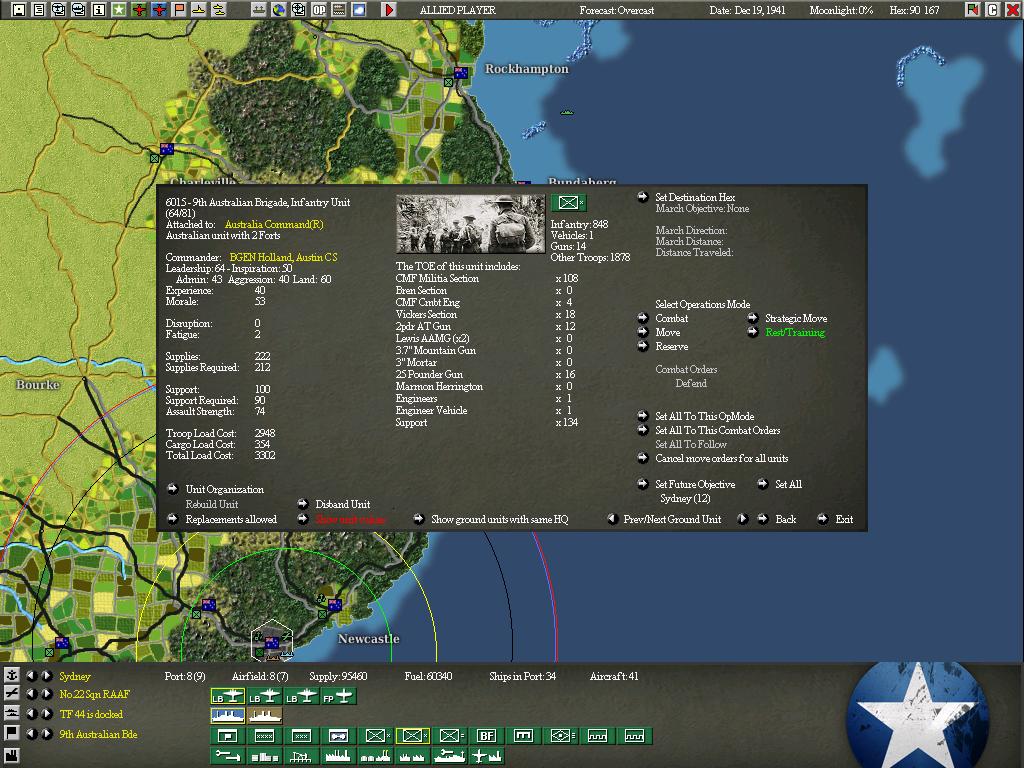
Task: Open the globe world map icon
Action: pyautogui.click(x=278, y=10)
